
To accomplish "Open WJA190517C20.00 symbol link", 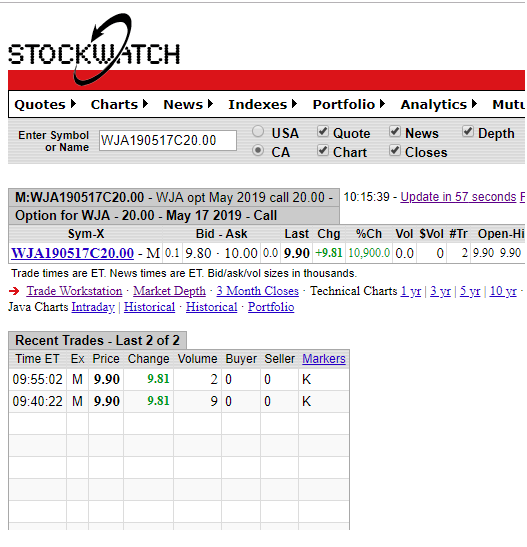I will [73, 253].
